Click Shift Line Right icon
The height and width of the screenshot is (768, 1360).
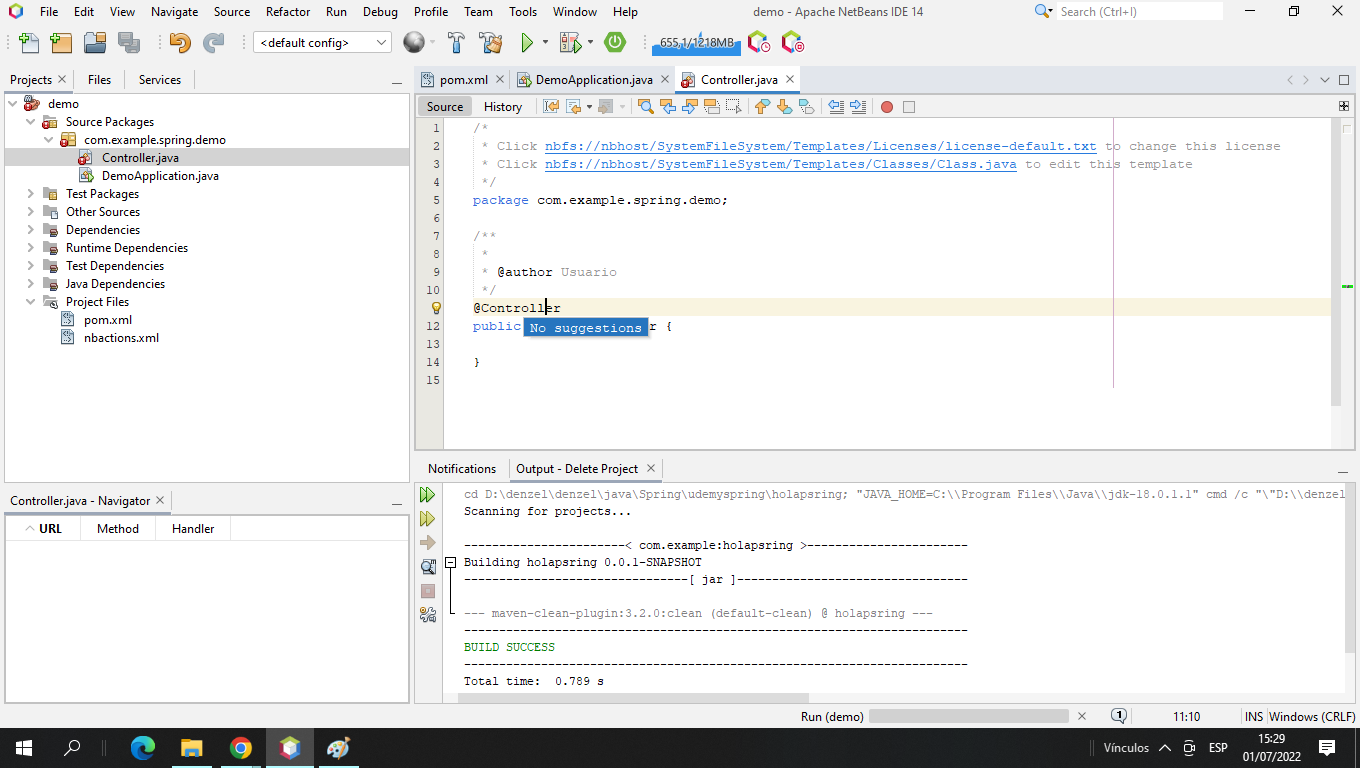click(x=857, y=107)
